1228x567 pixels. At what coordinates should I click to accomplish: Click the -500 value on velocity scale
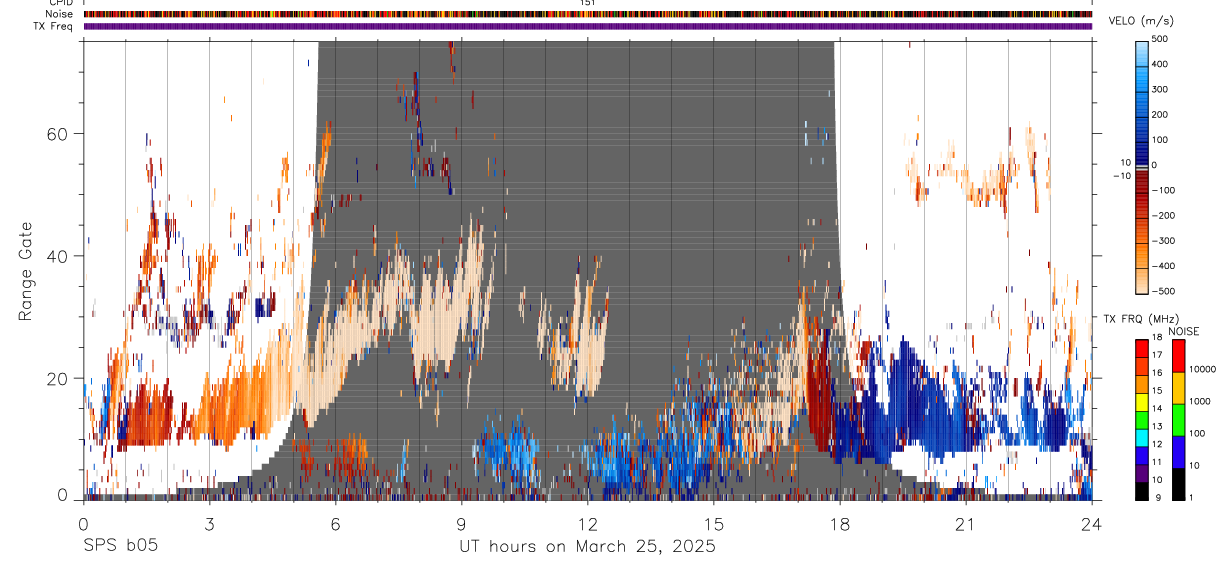(1163, 291)
